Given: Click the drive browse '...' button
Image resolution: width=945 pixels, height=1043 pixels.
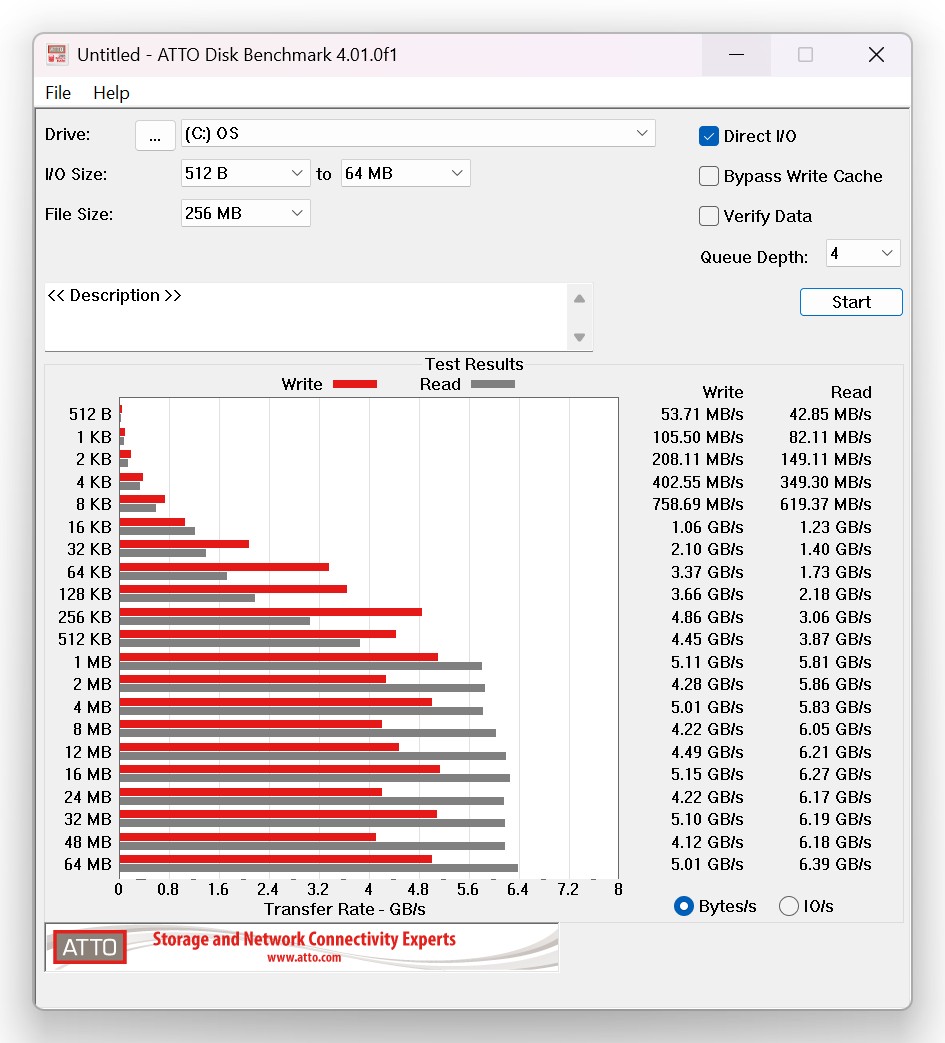Looking at the screenshot, I should (x=155, y=135).
